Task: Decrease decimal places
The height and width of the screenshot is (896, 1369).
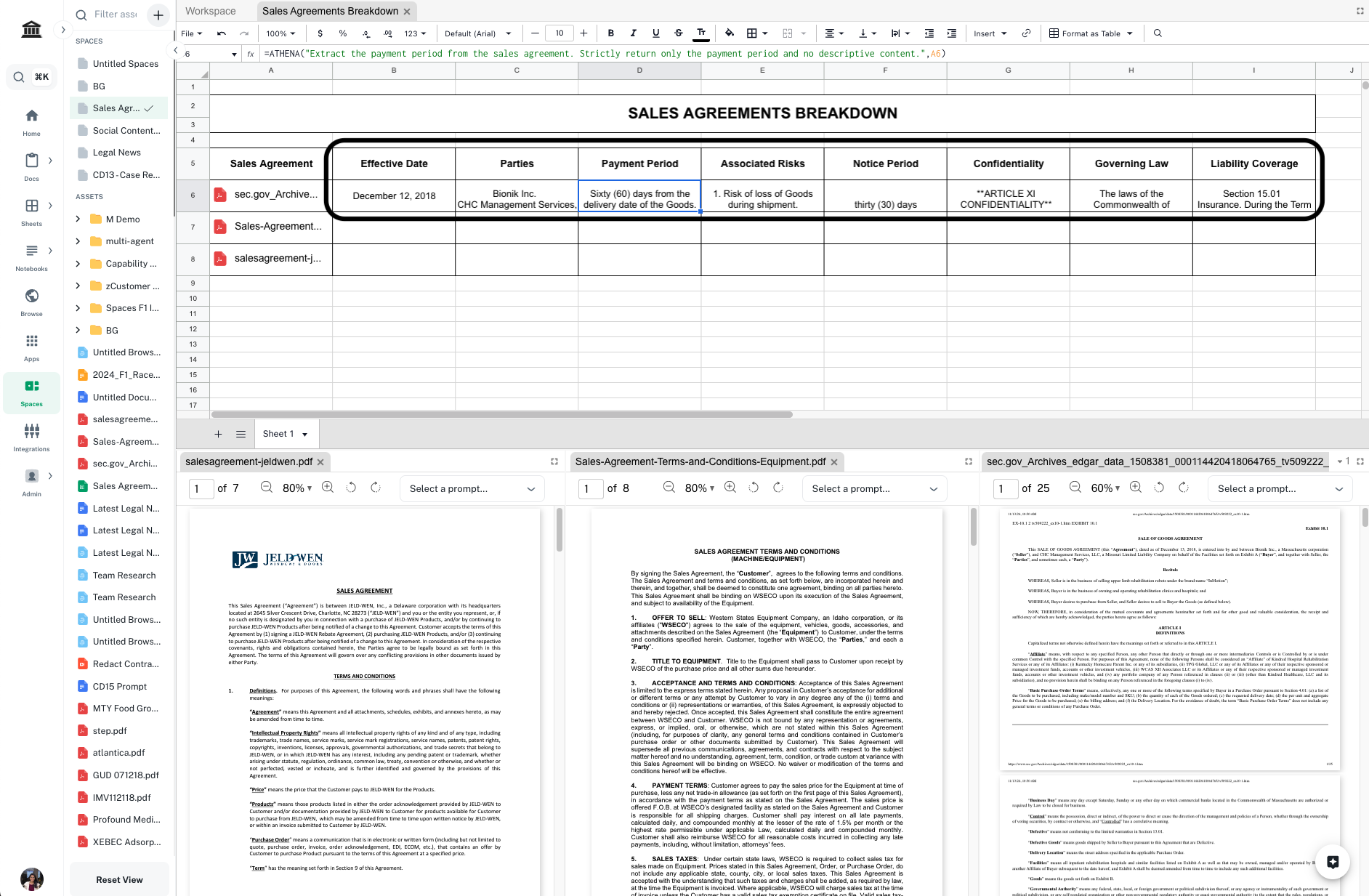Action: (x=366, y=33)
